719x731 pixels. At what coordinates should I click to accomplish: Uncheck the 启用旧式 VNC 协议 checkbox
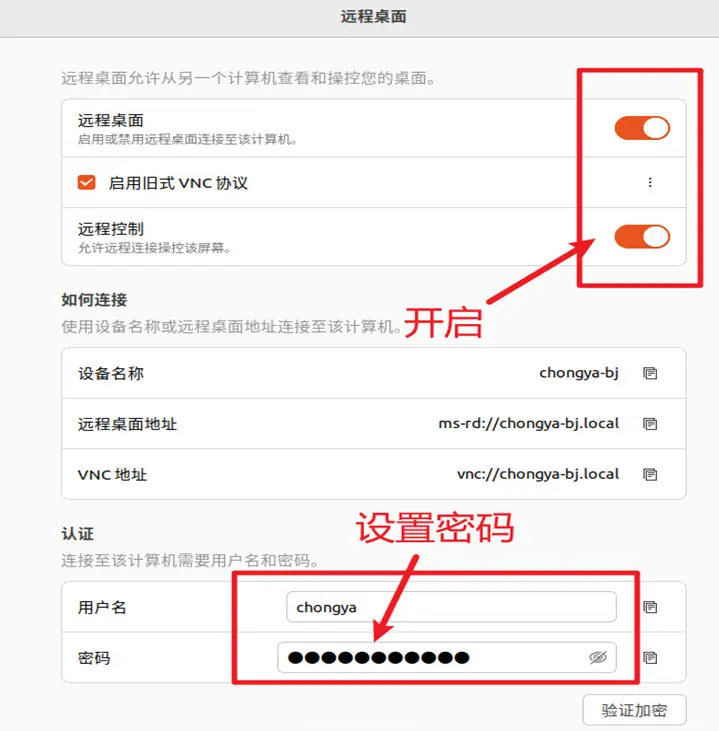pos(86,182)
